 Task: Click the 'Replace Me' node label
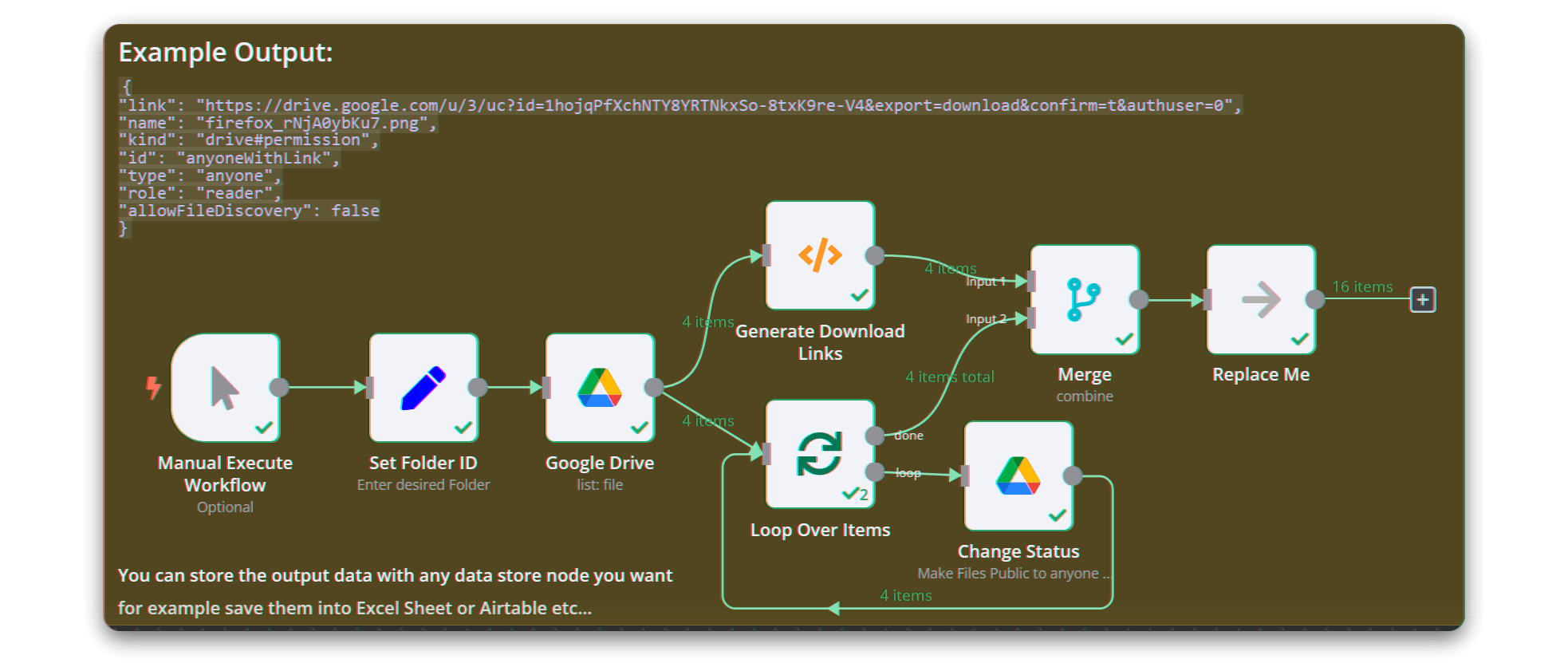(1261, 375)
